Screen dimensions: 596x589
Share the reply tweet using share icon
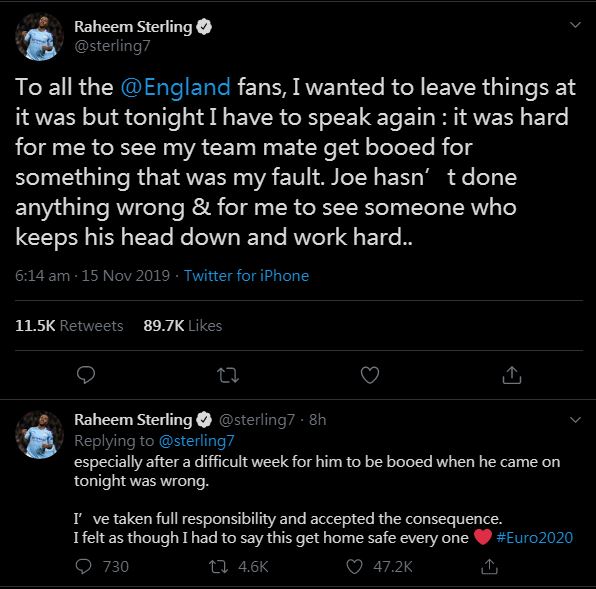point(489,567)
